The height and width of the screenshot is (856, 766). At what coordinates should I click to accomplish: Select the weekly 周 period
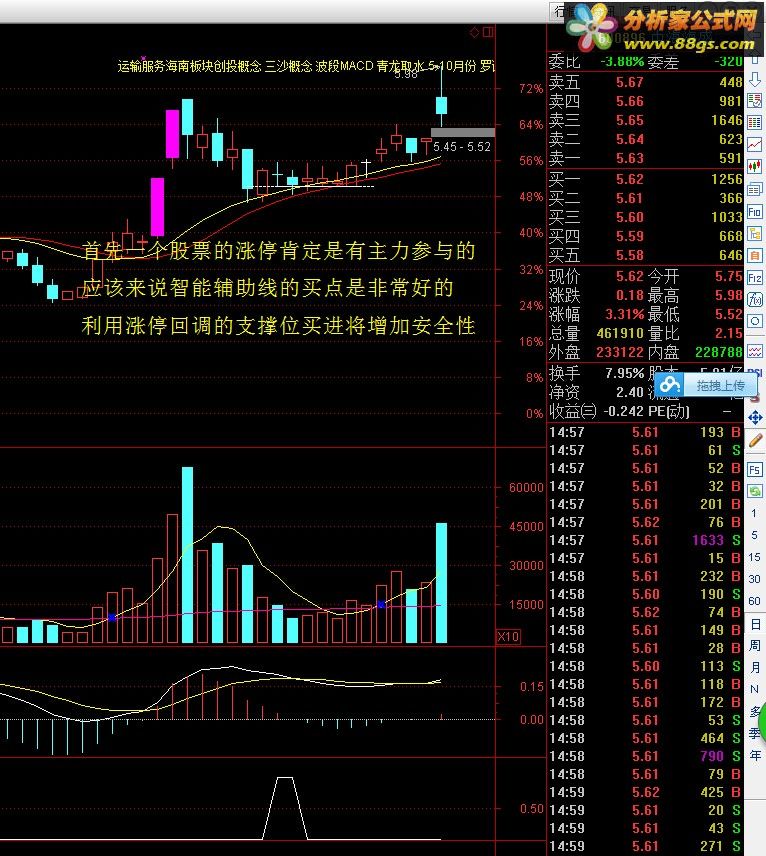755,646
